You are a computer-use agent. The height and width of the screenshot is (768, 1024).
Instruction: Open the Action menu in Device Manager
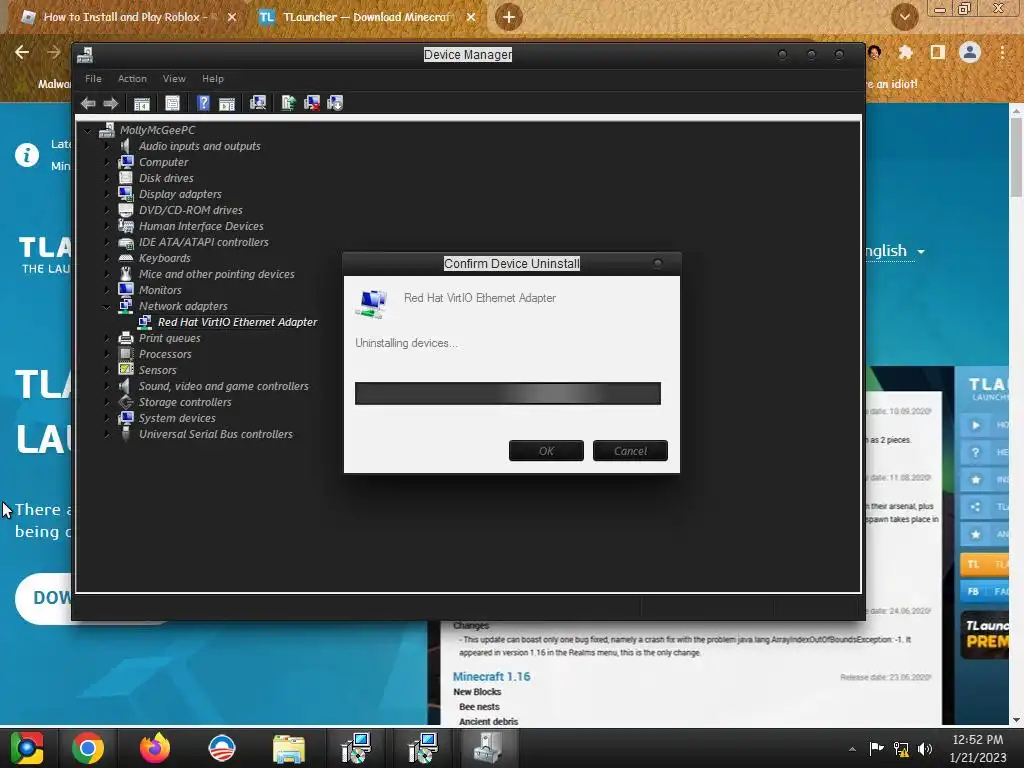132,78
